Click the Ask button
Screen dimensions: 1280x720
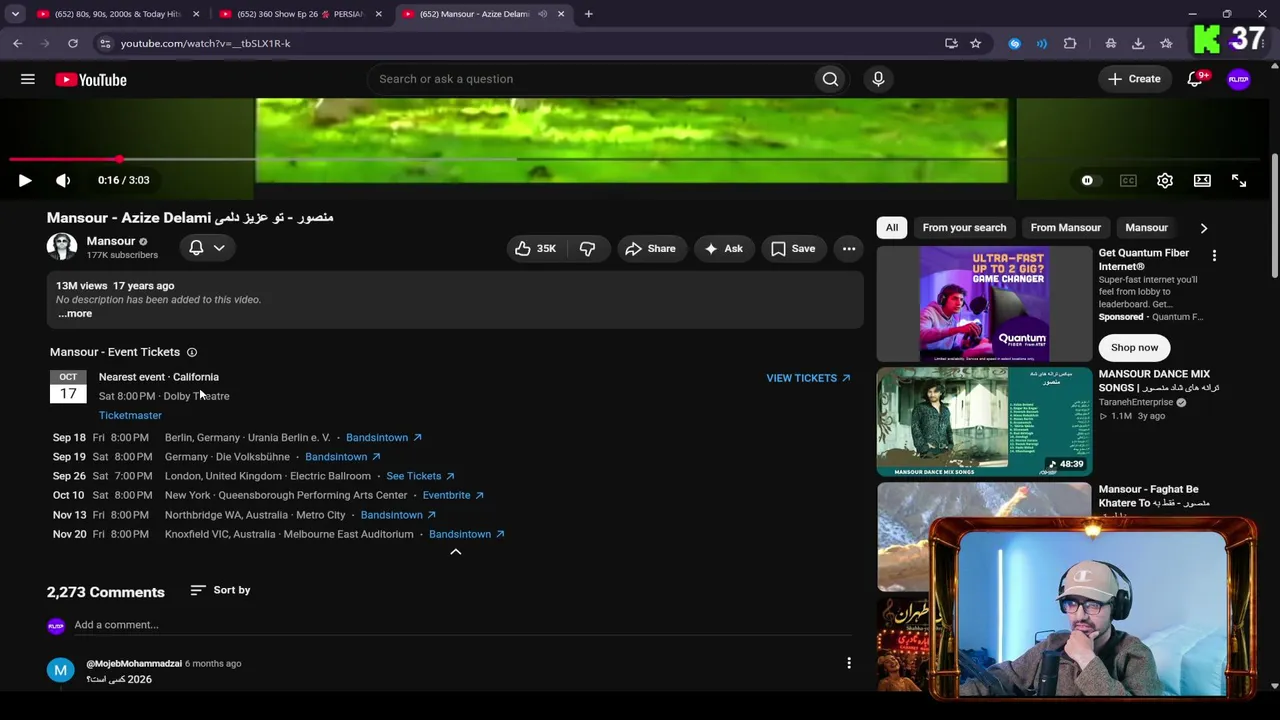point(723,249)
